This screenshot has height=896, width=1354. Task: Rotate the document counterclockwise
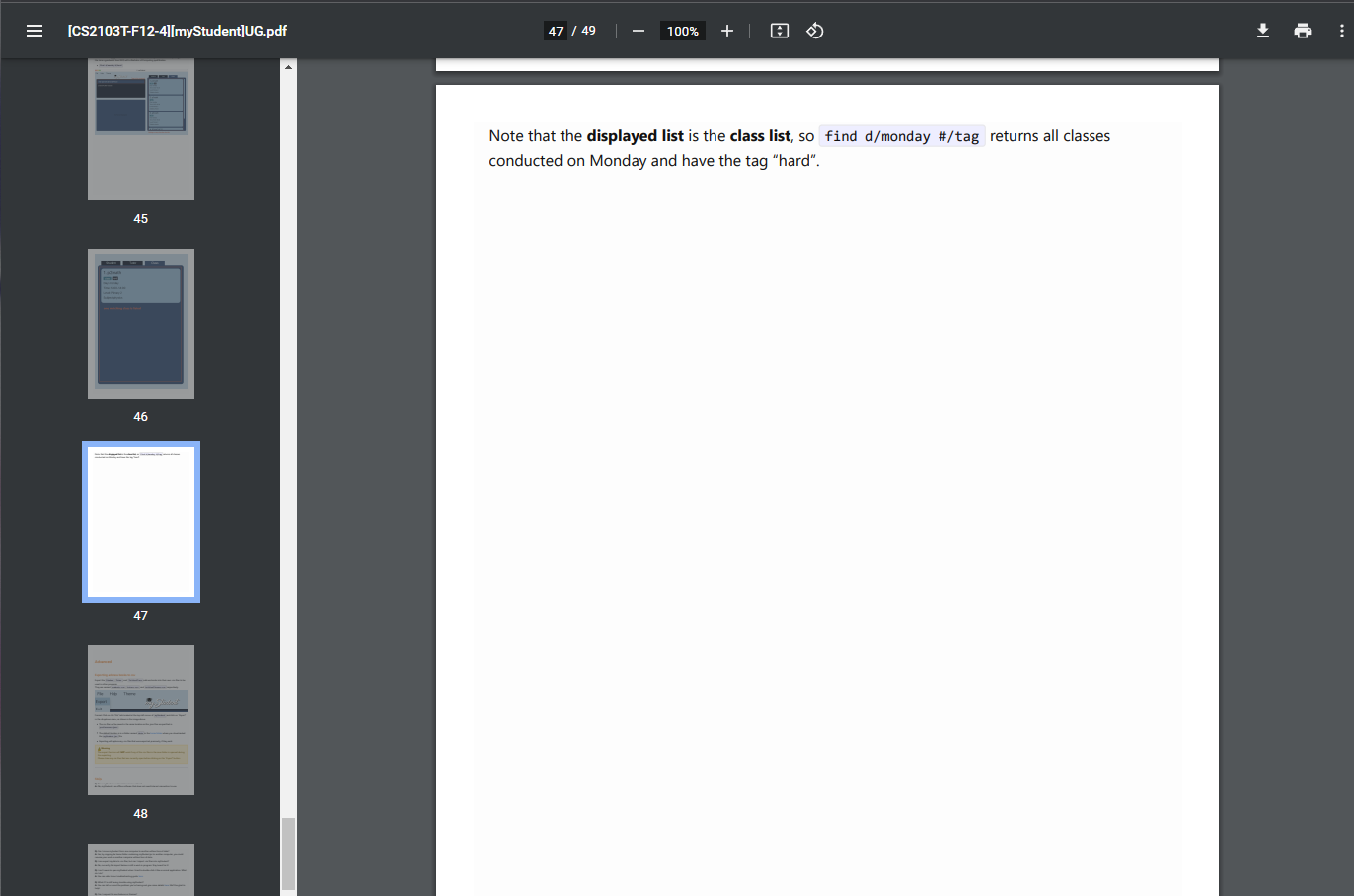click(x=815, y=31)
